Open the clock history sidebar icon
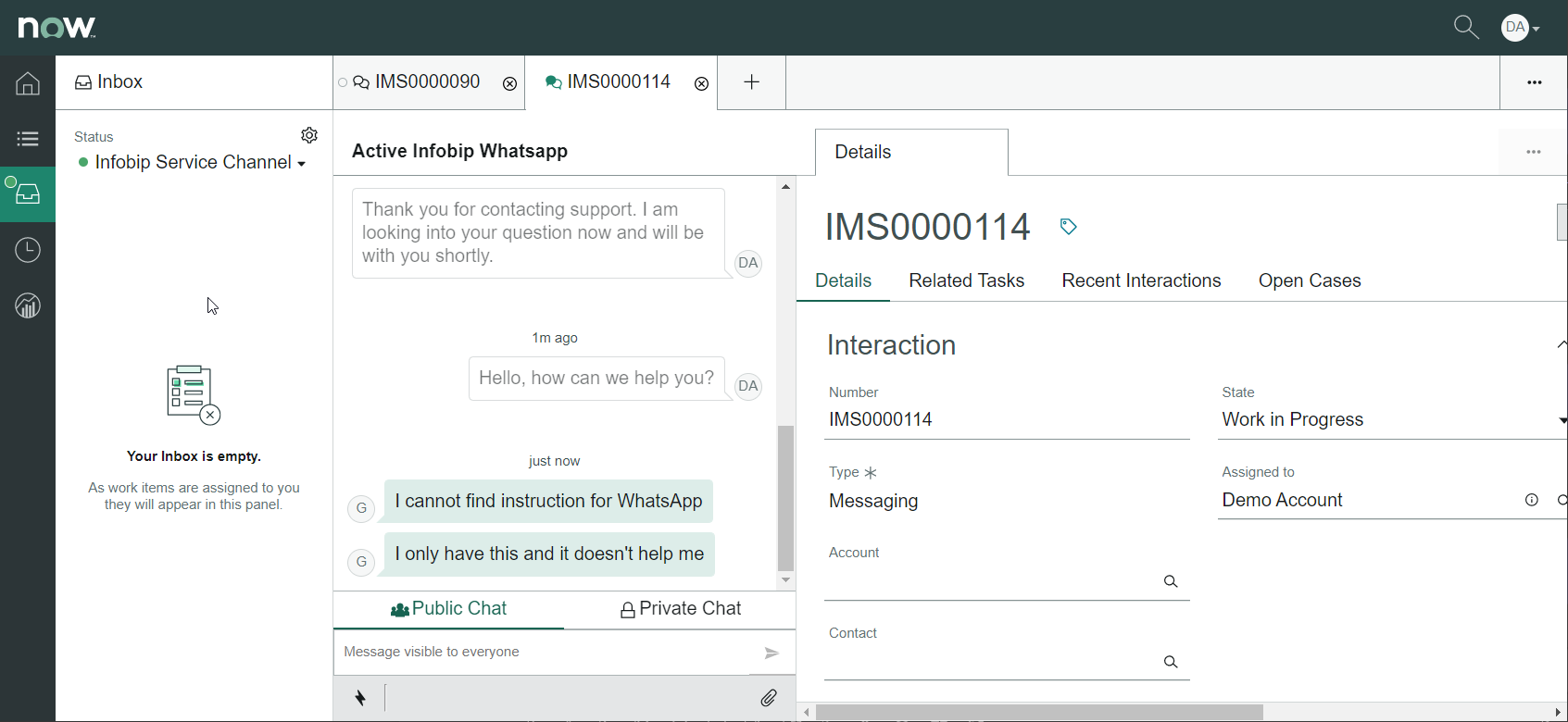Viewport: 1568px width, 722px height. pos(28,250)
